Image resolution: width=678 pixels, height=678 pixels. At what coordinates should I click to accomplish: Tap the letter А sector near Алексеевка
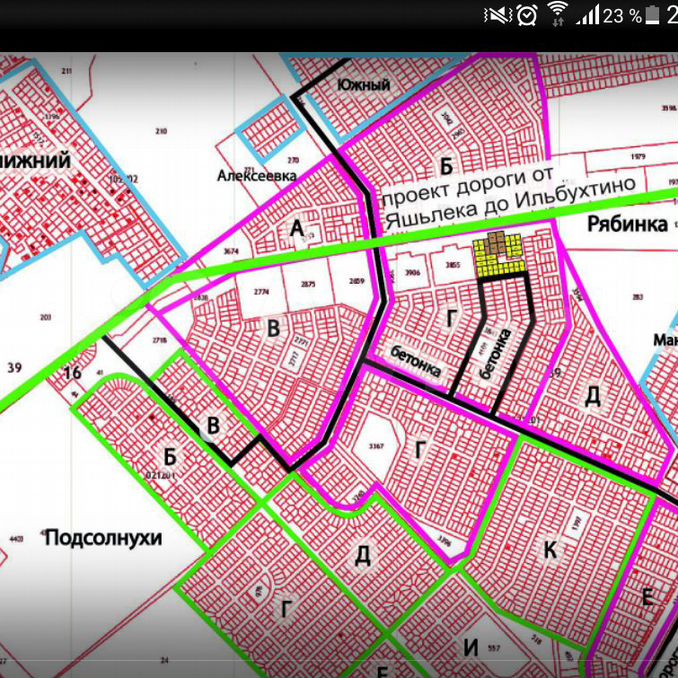pyautogui.click(x=297, y=231)
